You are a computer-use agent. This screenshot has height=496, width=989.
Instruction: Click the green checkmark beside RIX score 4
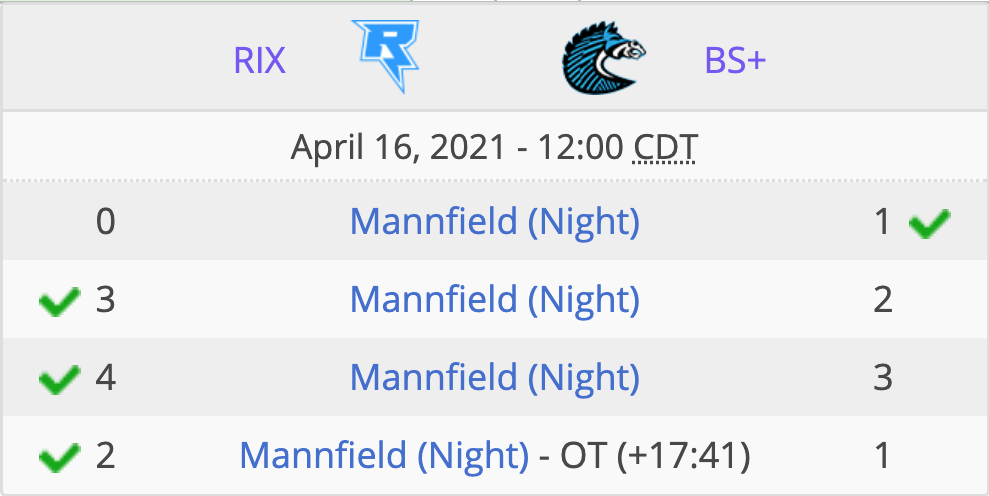pos(59,379)
